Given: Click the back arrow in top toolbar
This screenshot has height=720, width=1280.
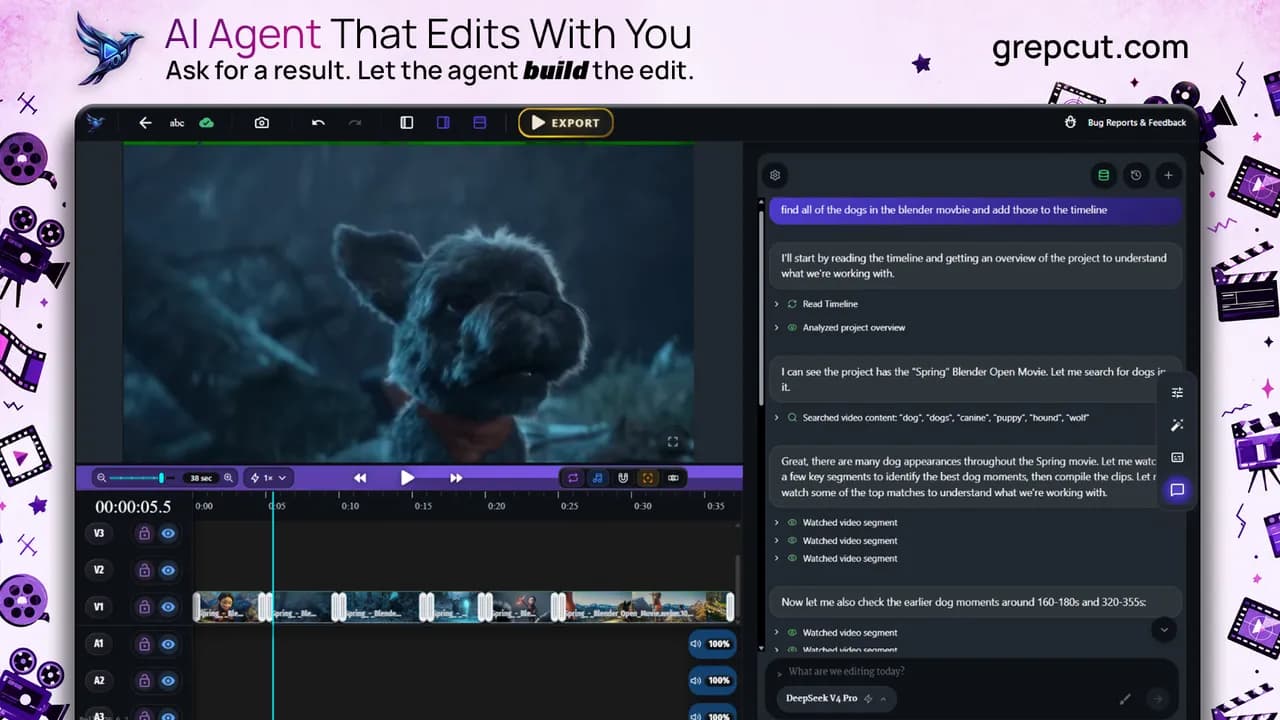Looking at the screenshot, I should pyautogui.click(x=145, y=123).
